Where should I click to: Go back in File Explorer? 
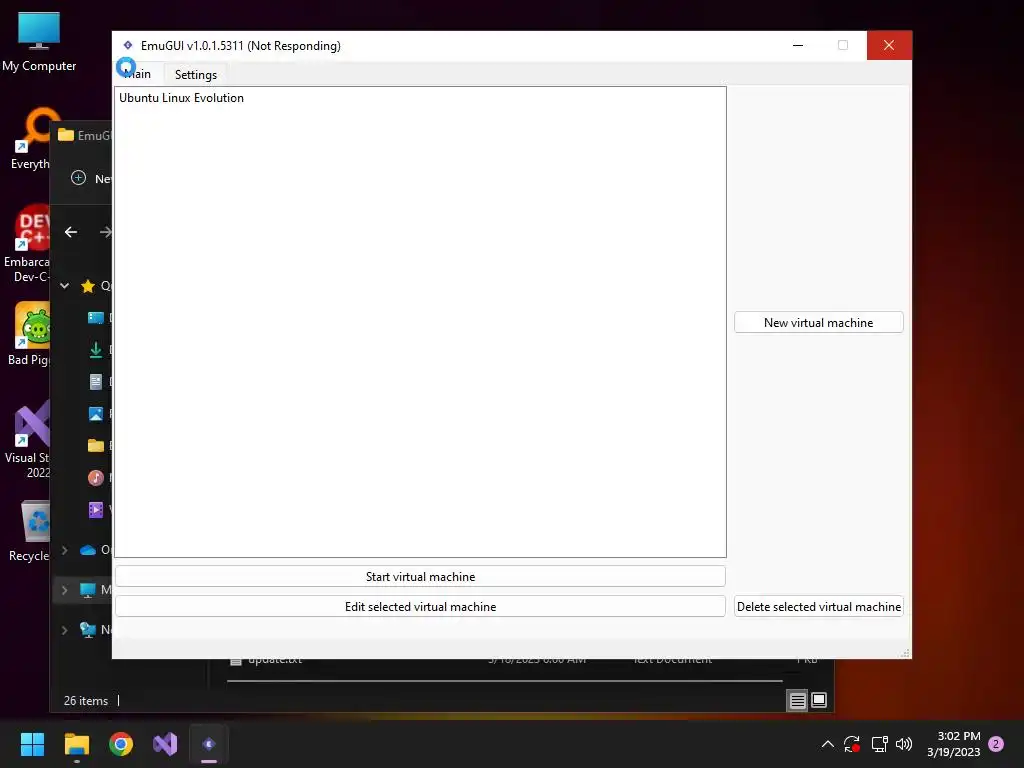coord(71,232)
